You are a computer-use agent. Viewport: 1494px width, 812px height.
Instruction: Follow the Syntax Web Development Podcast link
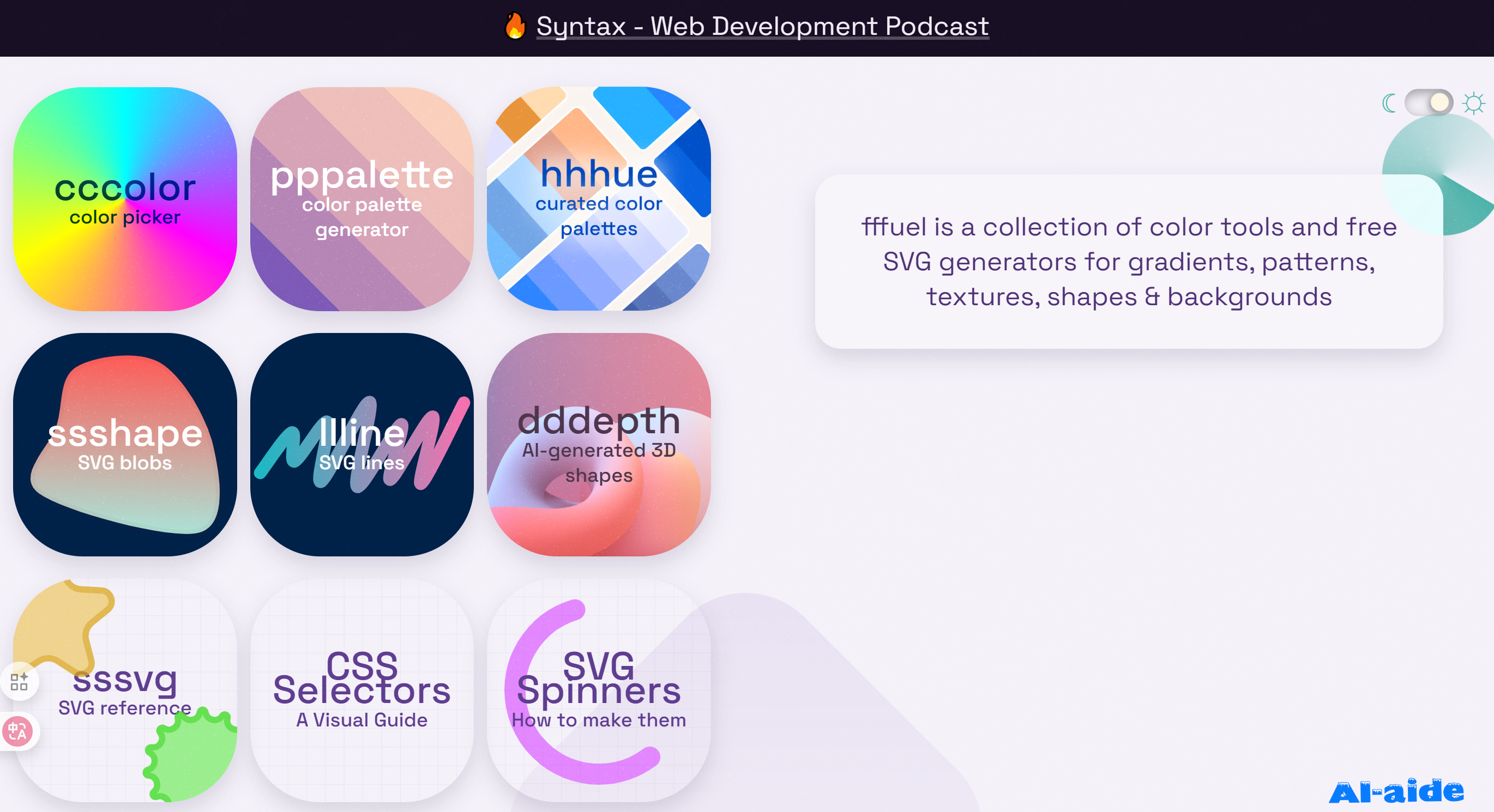click(x=762, y=26)
